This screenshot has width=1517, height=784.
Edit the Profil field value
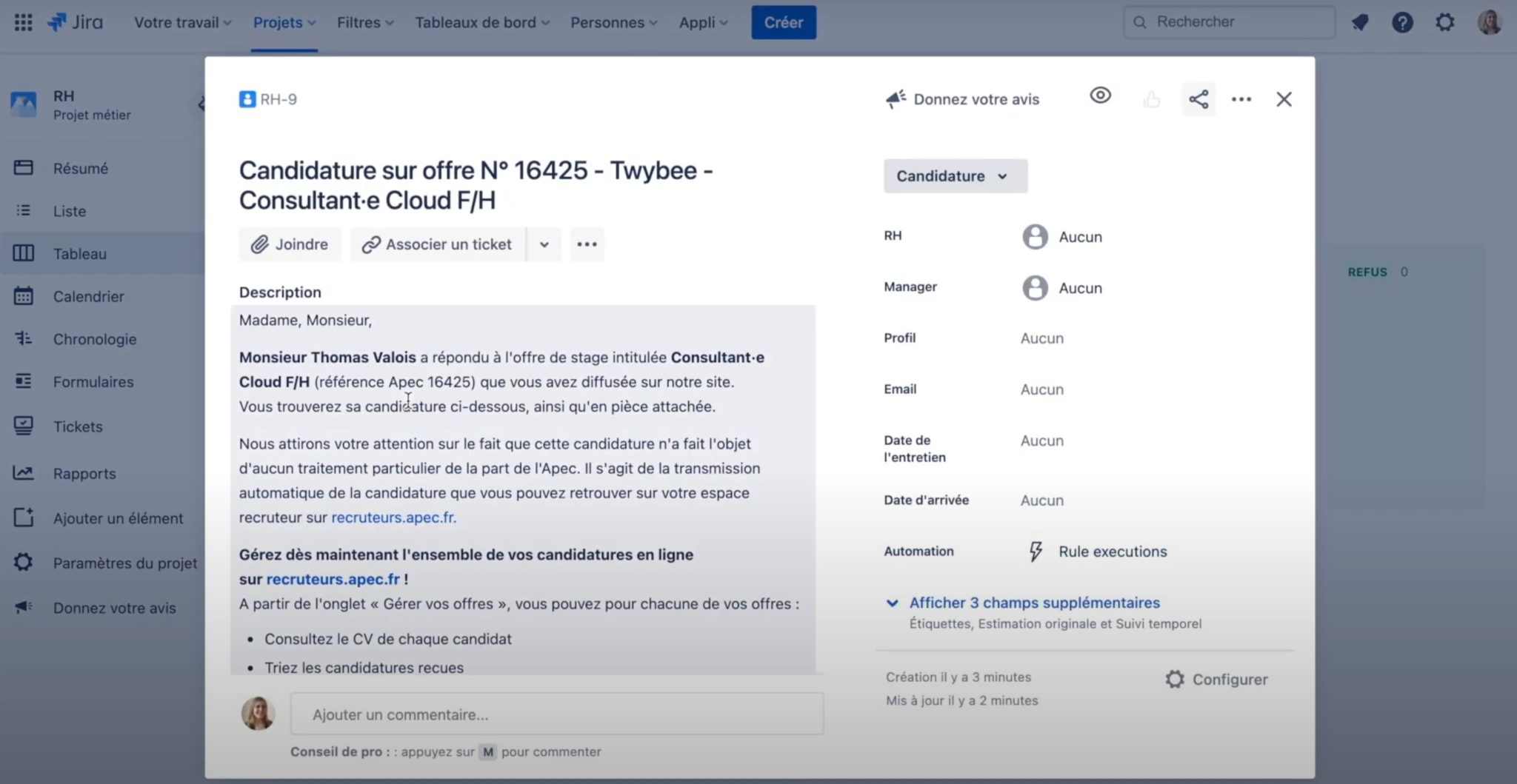[x=1041, y=338]
